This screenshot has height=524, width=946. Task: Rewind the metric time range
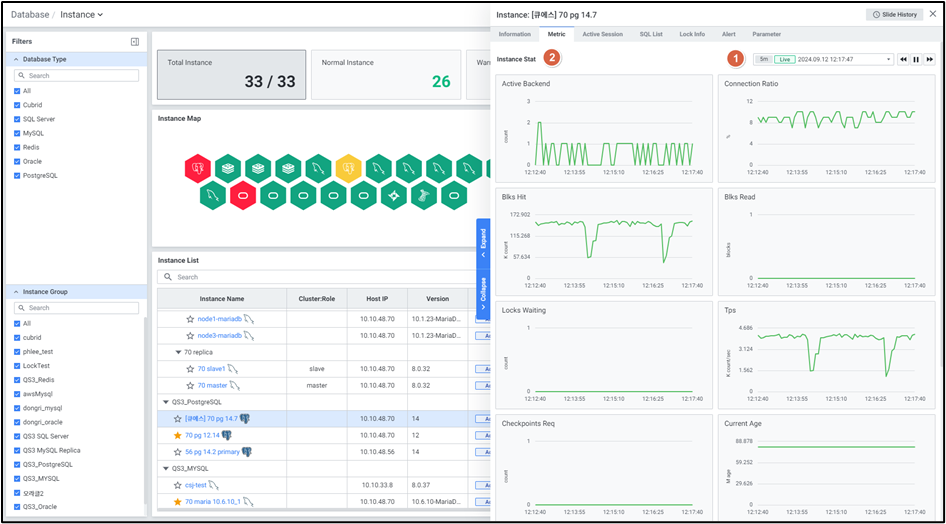pyautogui.click(x=903, y=60)
